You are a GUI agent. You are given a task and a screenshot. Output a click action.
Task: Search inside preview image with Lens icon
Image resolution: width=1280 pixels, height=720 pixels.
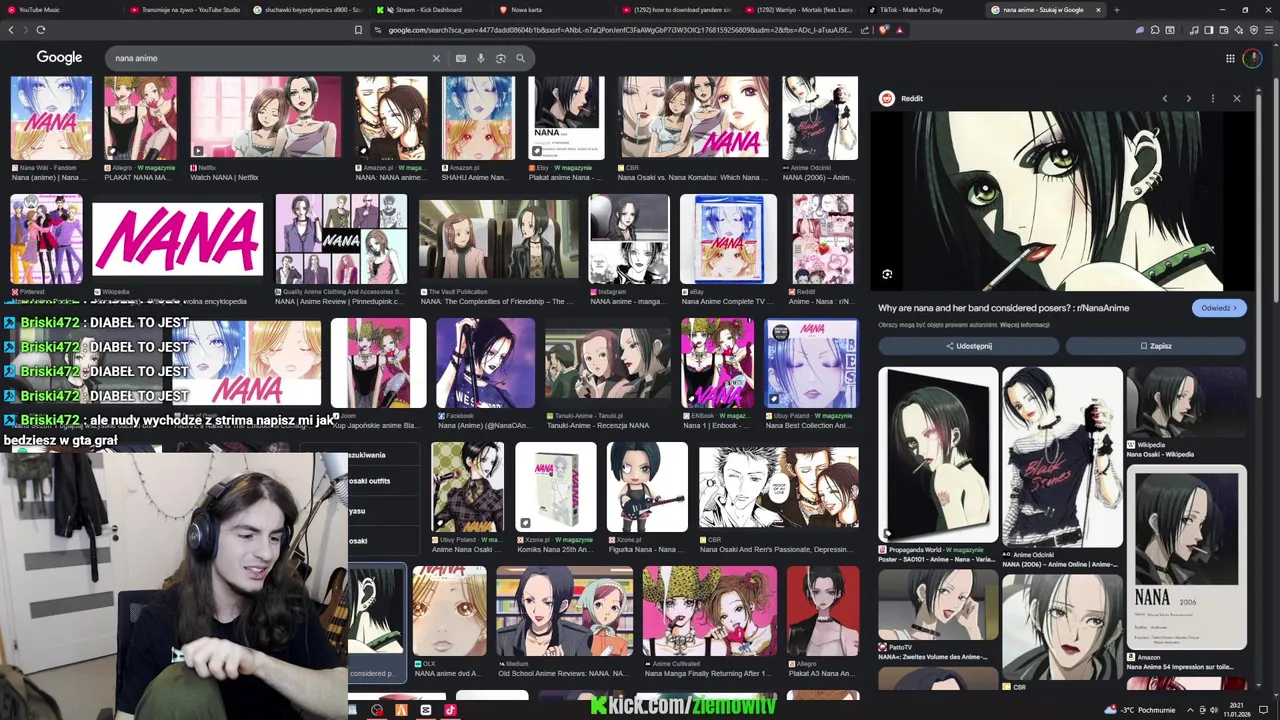pos(887,274)
